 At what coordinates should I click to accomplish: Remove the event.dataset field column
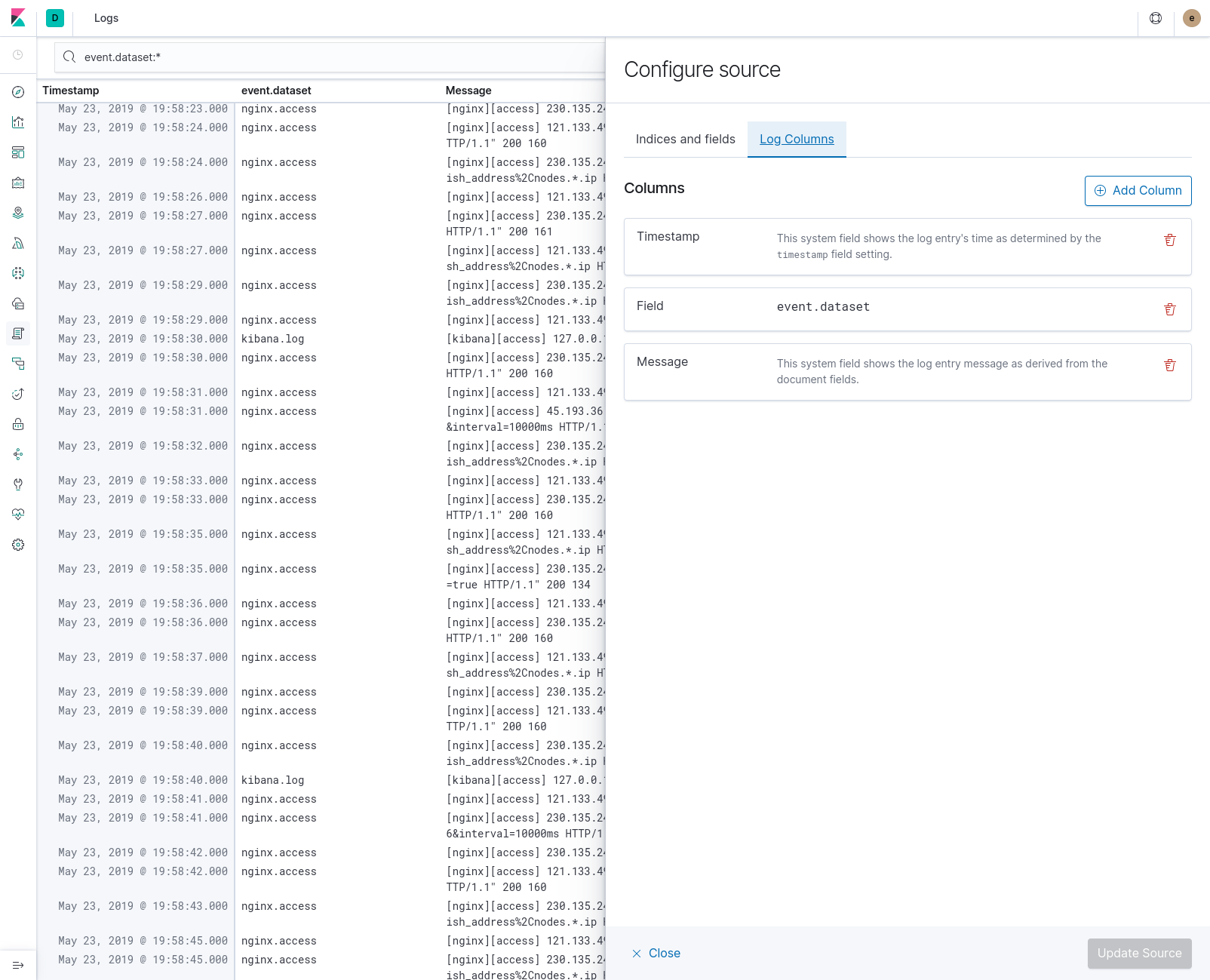(1169, 309)
